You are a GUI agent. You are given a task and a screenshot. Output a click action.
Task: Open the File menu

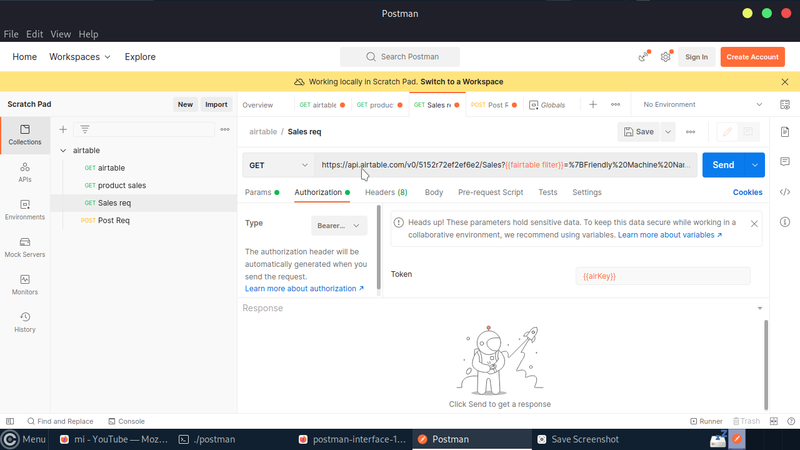(x=11, y=34)
